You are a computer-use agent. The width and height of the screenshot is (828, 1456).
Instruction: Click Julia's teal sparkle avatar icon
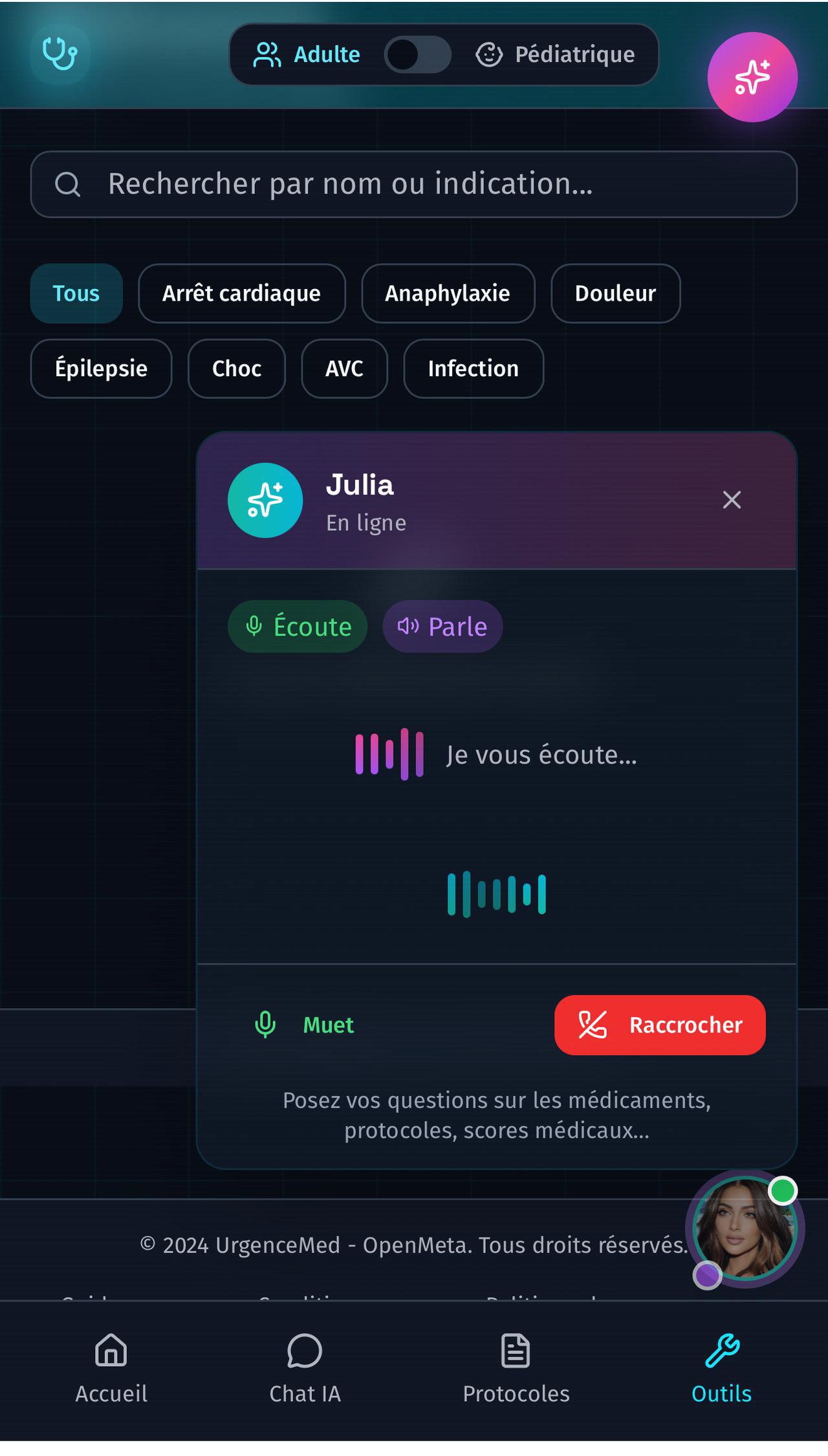pos(265,500)
